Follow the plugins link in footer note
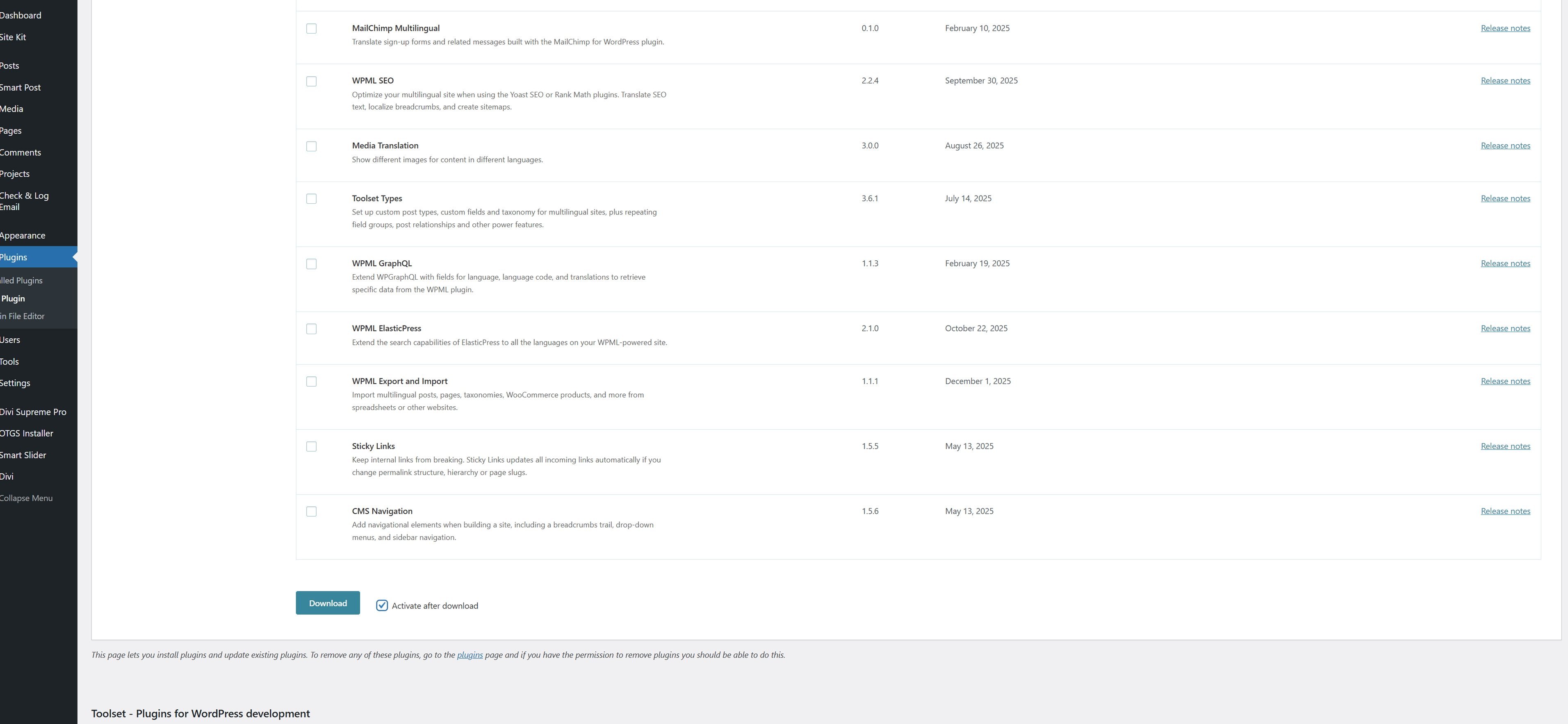Viewport: 1568px width, 724px height. coord(469,655)
